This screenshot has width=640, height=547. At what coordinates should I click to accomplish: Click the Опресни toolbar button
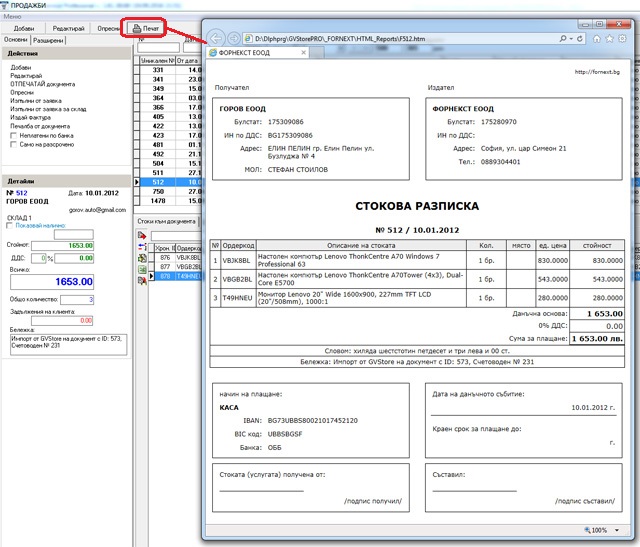tap(108, 28)
